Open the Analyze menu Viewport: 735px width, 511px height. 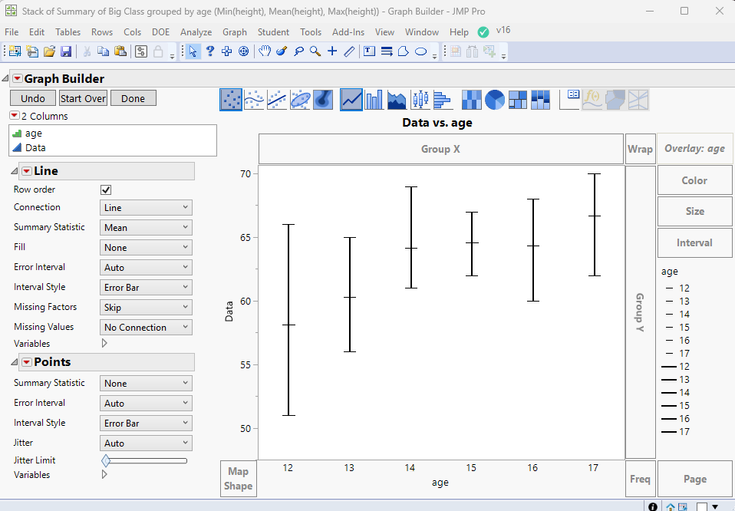(x=196, y=32)
